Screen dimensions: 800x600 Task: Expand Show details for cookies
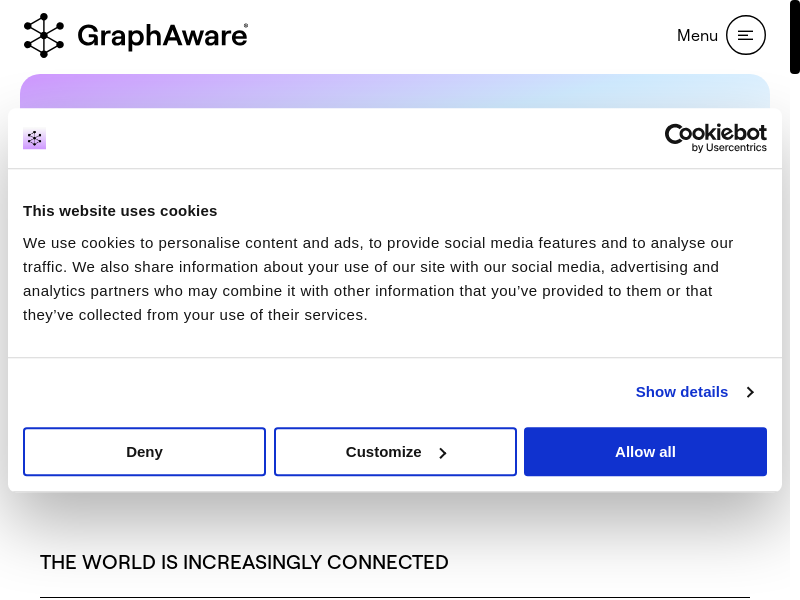(682, 392)
